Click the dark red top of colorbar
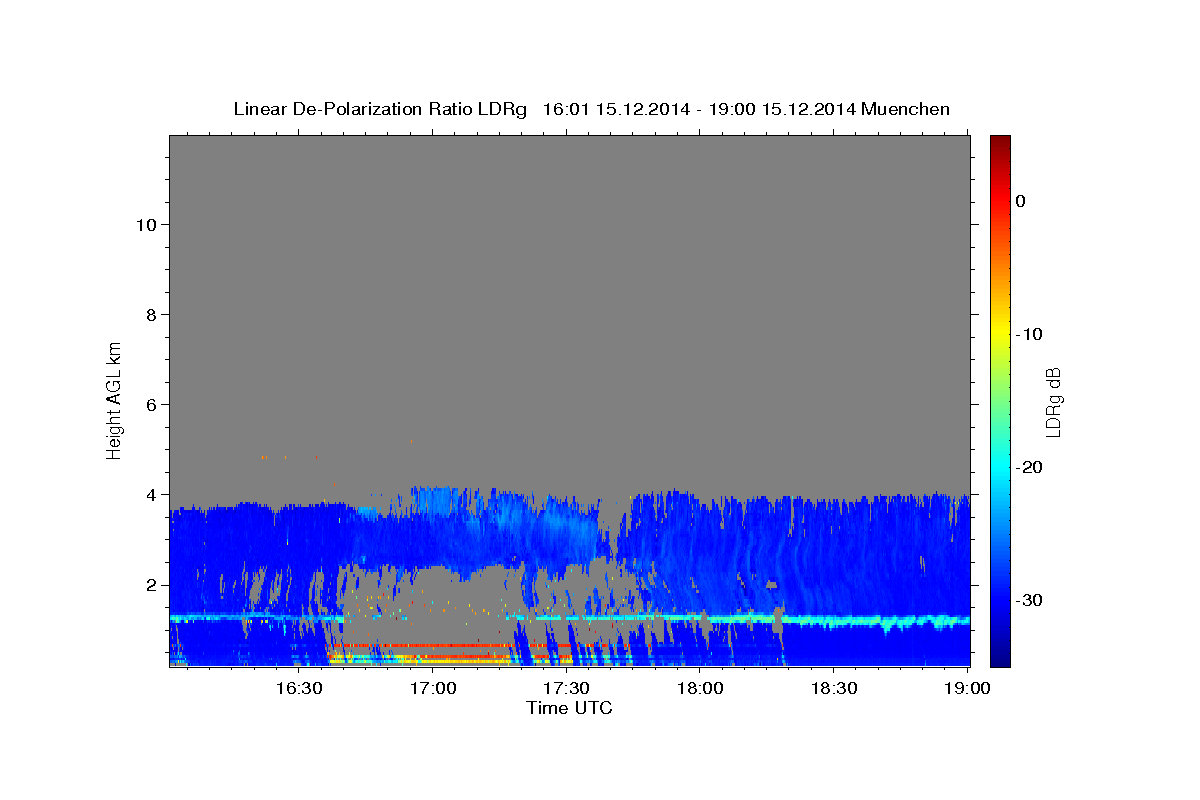This screenshot has height=800, width=1200. 1000,142
